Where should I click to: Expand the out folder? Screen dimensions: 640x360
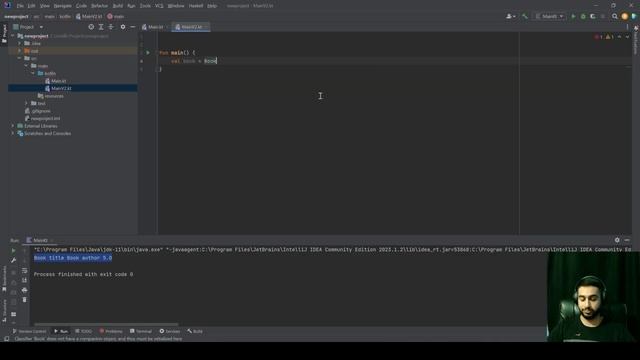(x=20, y=51)
